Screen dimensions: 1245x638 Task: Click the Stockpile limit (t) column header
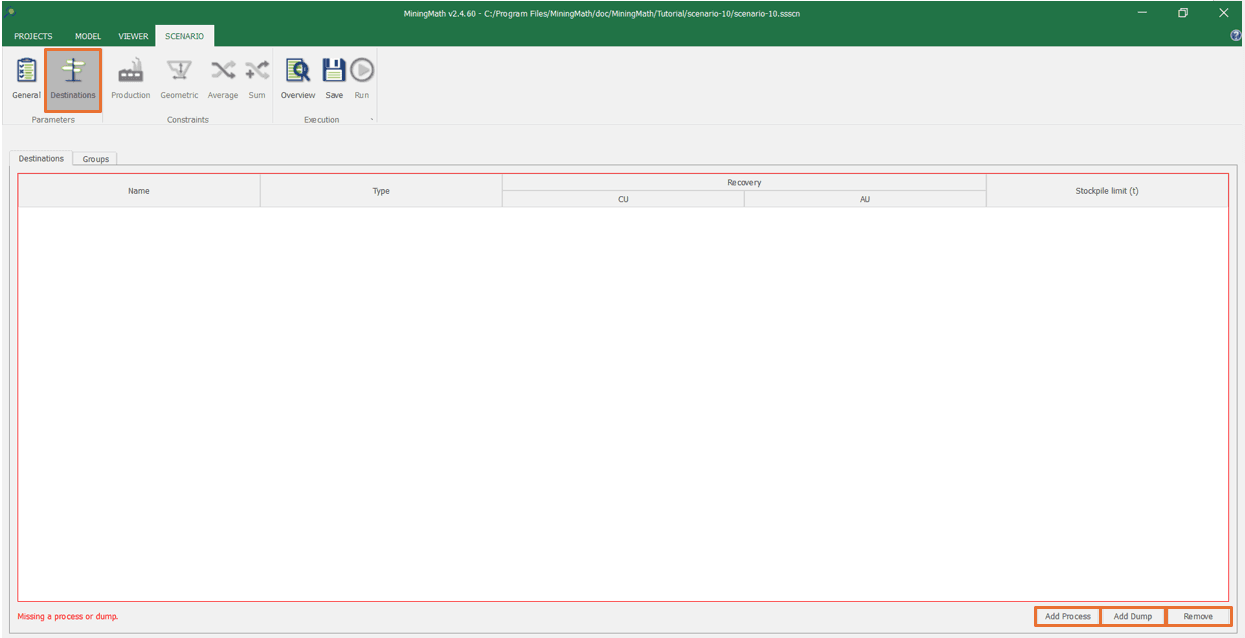(x=1106, y=191)
